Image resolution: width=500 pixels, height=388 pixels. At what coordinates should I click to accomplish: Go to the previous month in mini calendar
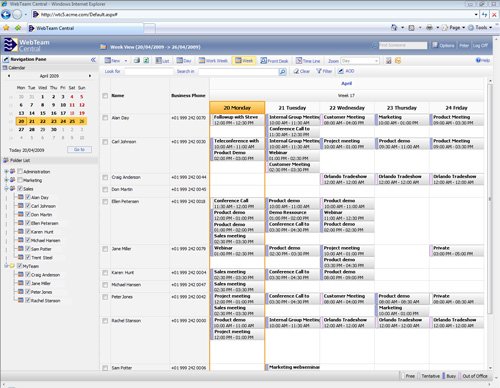click(9, 76)
